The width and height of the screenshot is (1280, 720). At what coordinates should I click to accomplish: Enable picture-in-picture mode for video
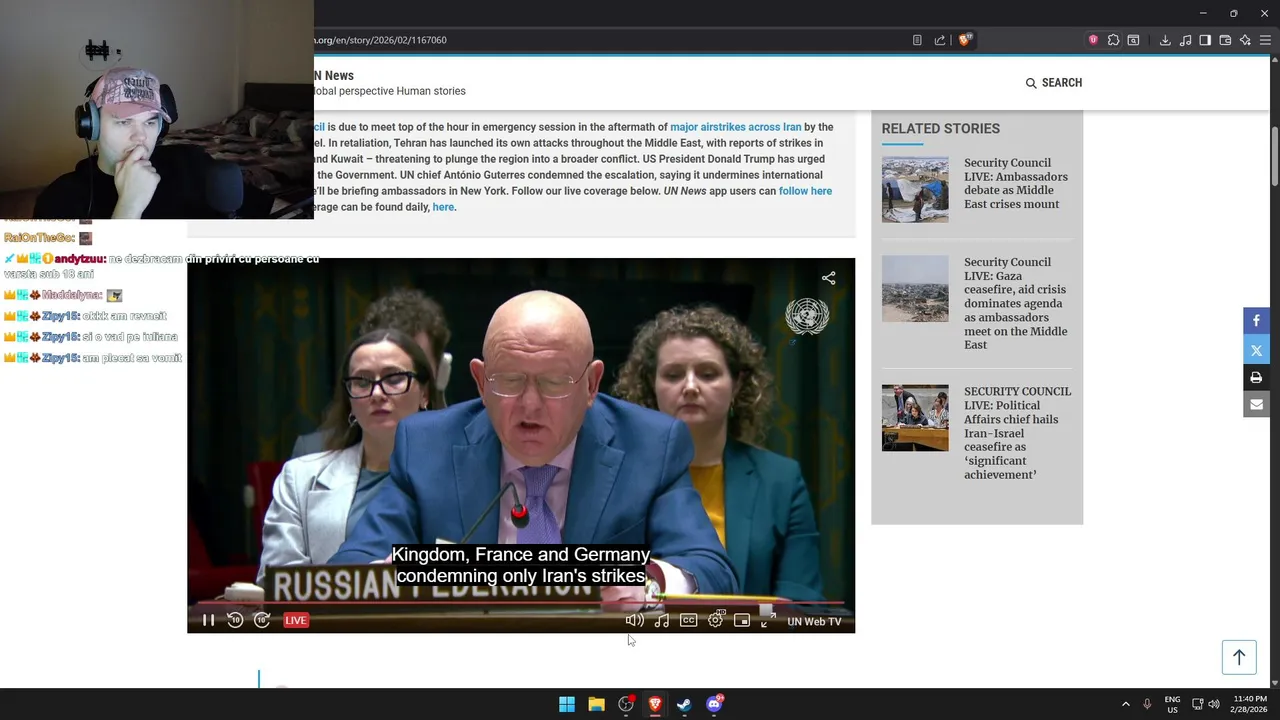pos(742,620)
